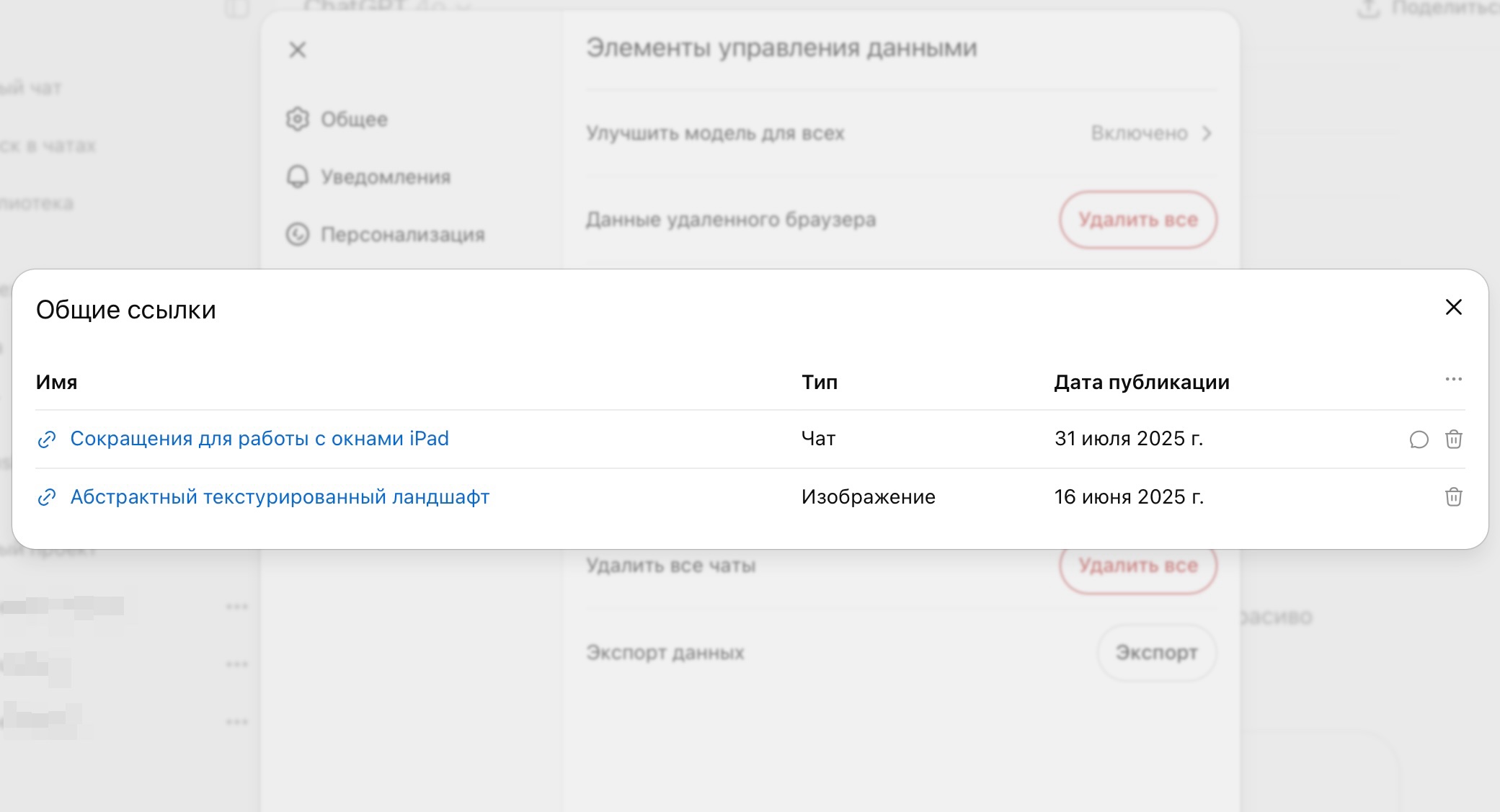
Task: Click the chat bubble icon for the iPad chat
Action: tap(1419, 440)
